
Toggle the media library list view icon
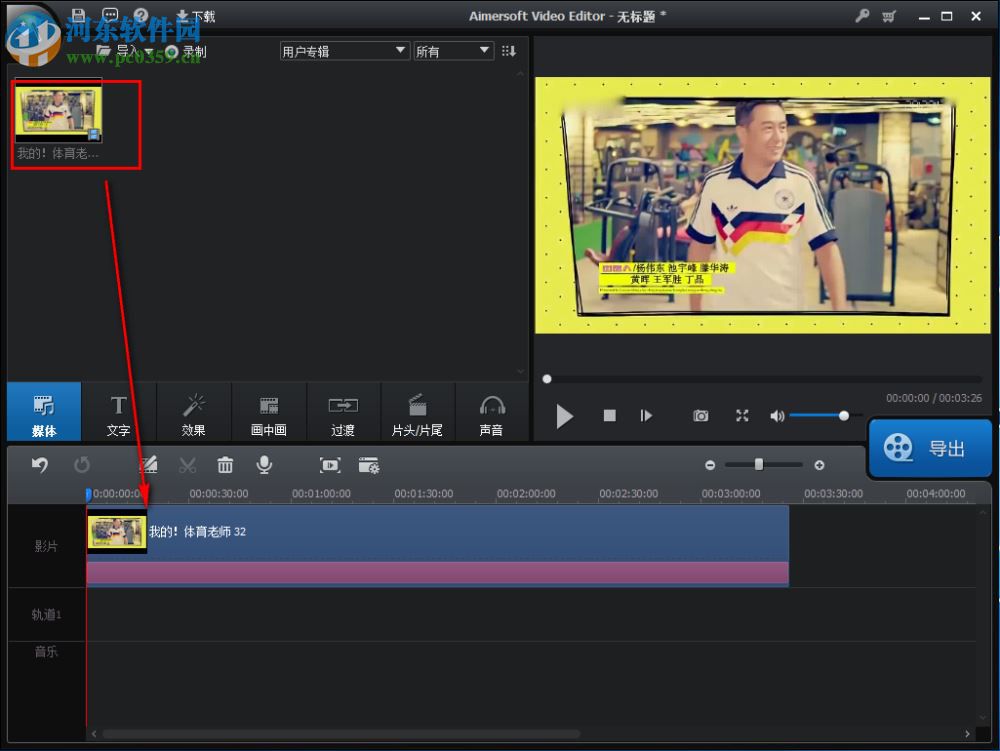[x=509, y=50]
